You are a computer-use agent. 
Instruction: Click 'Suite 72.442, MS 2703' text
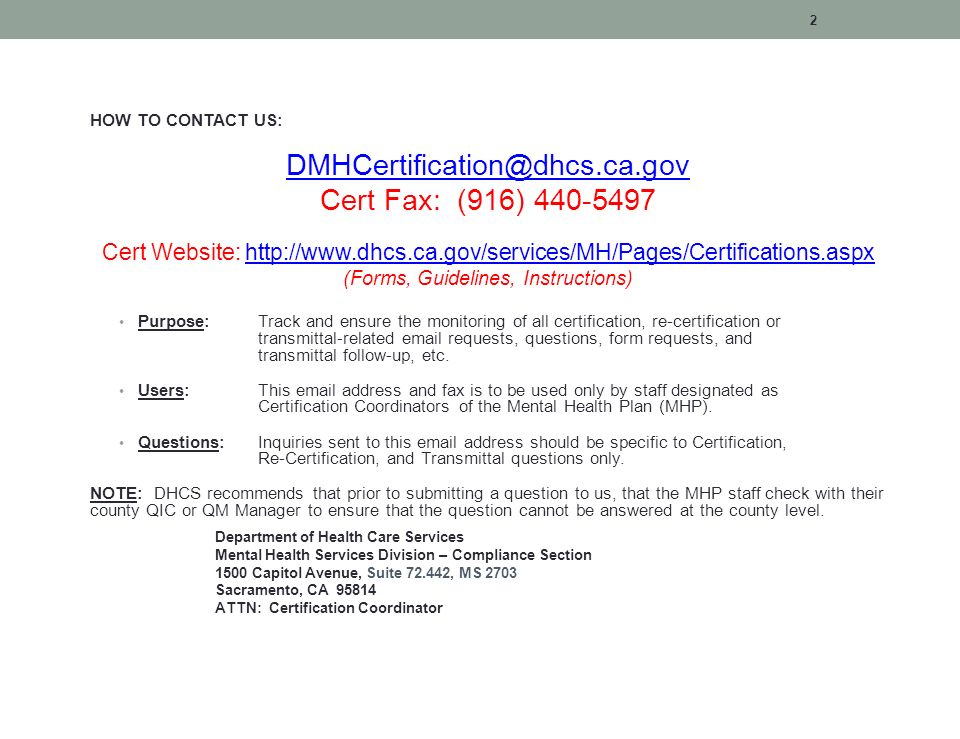[441, 573]
